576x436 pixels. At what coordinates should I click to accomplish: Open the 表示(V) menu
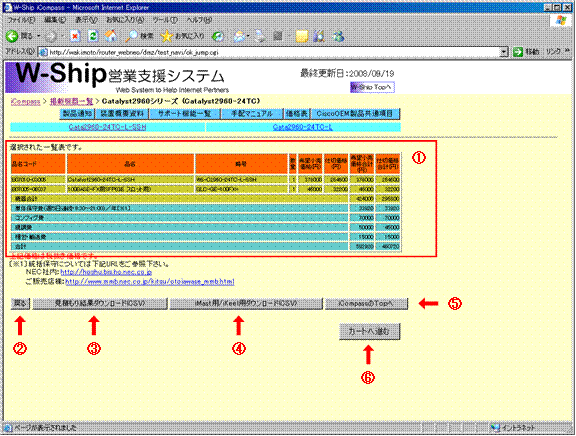86,20
